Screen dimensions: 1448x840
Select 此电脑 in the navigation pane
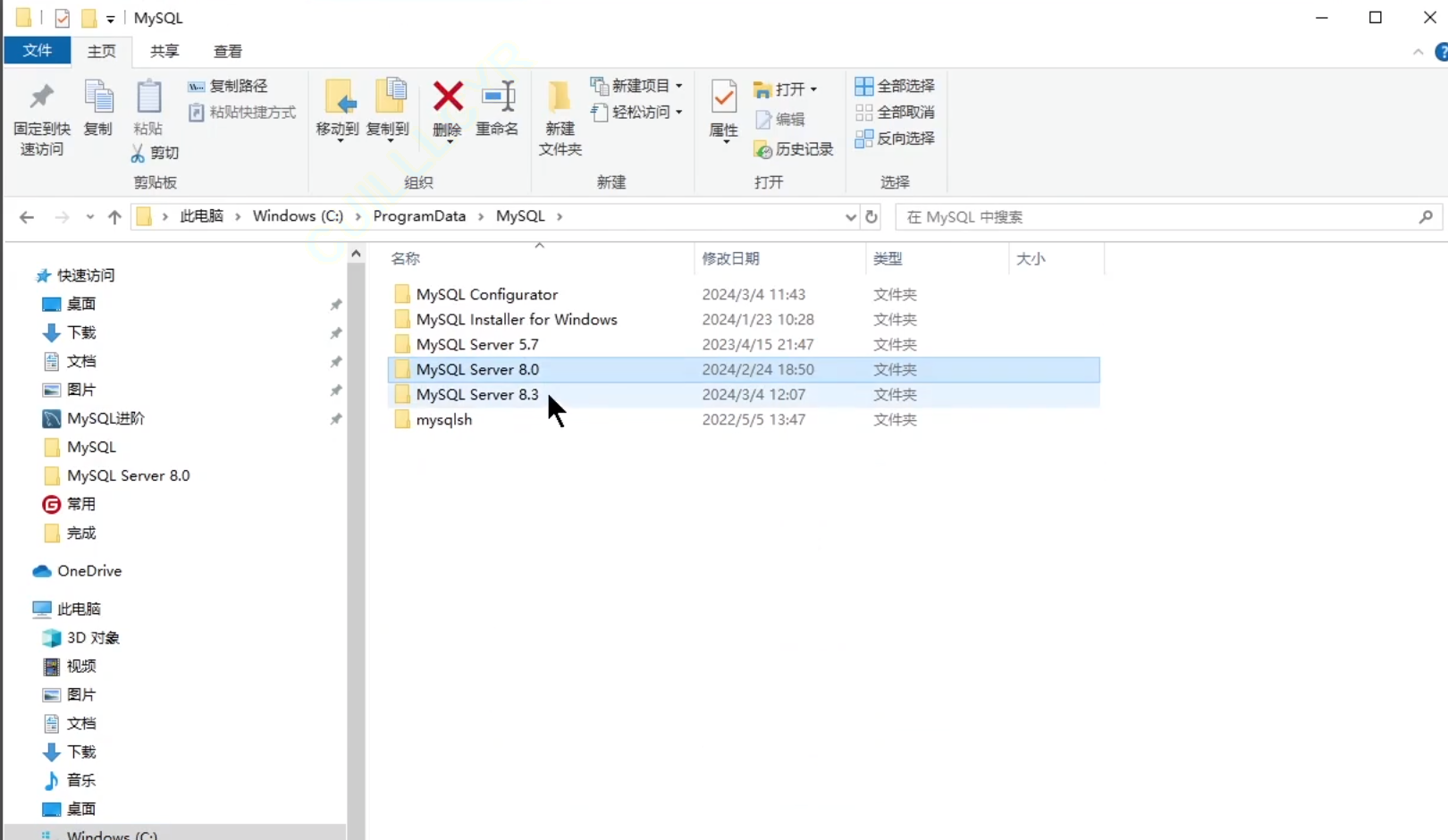68,609
